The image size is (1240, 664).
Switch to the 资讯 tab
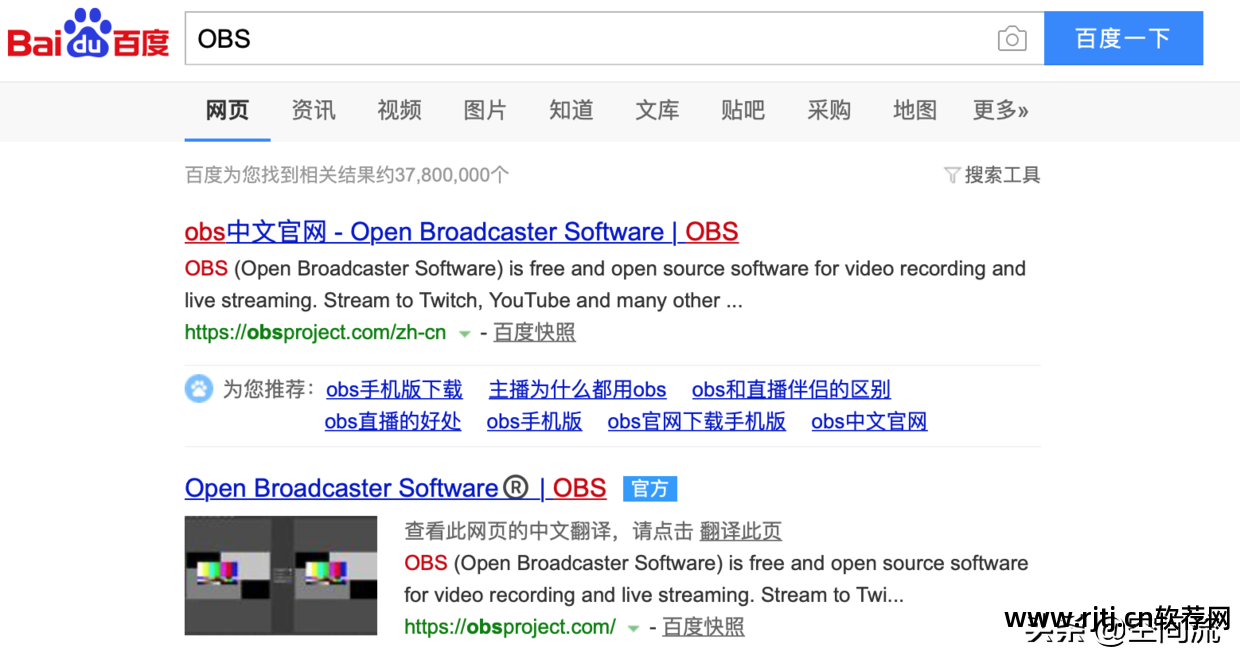click(x=313, y=110)
